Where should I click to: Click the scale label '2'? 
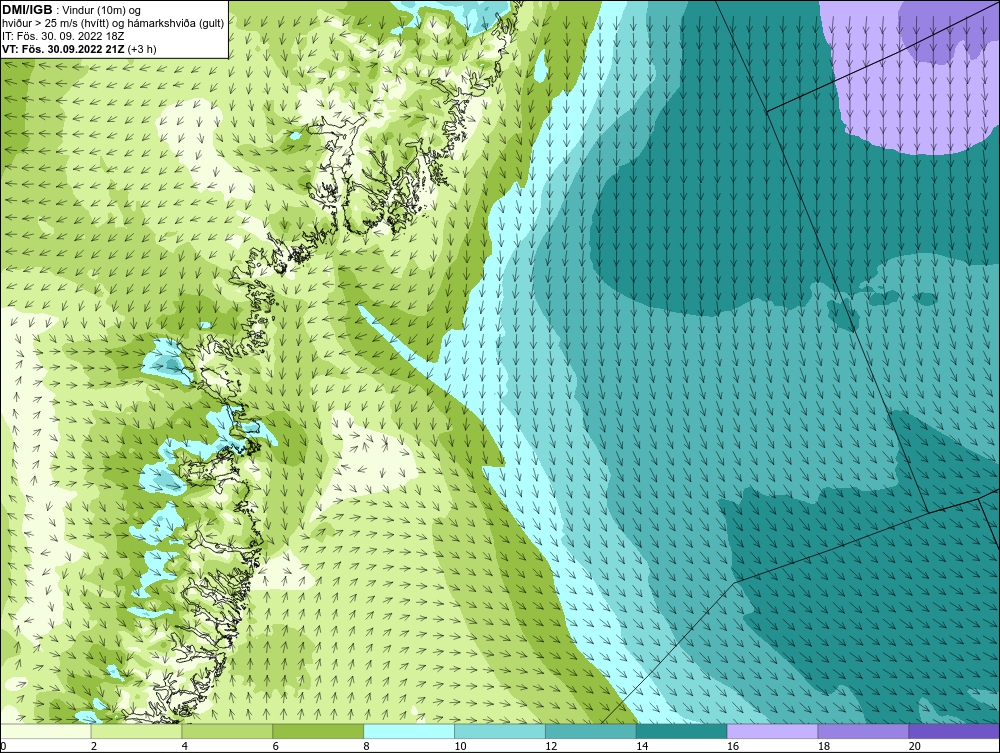point(94,746)
